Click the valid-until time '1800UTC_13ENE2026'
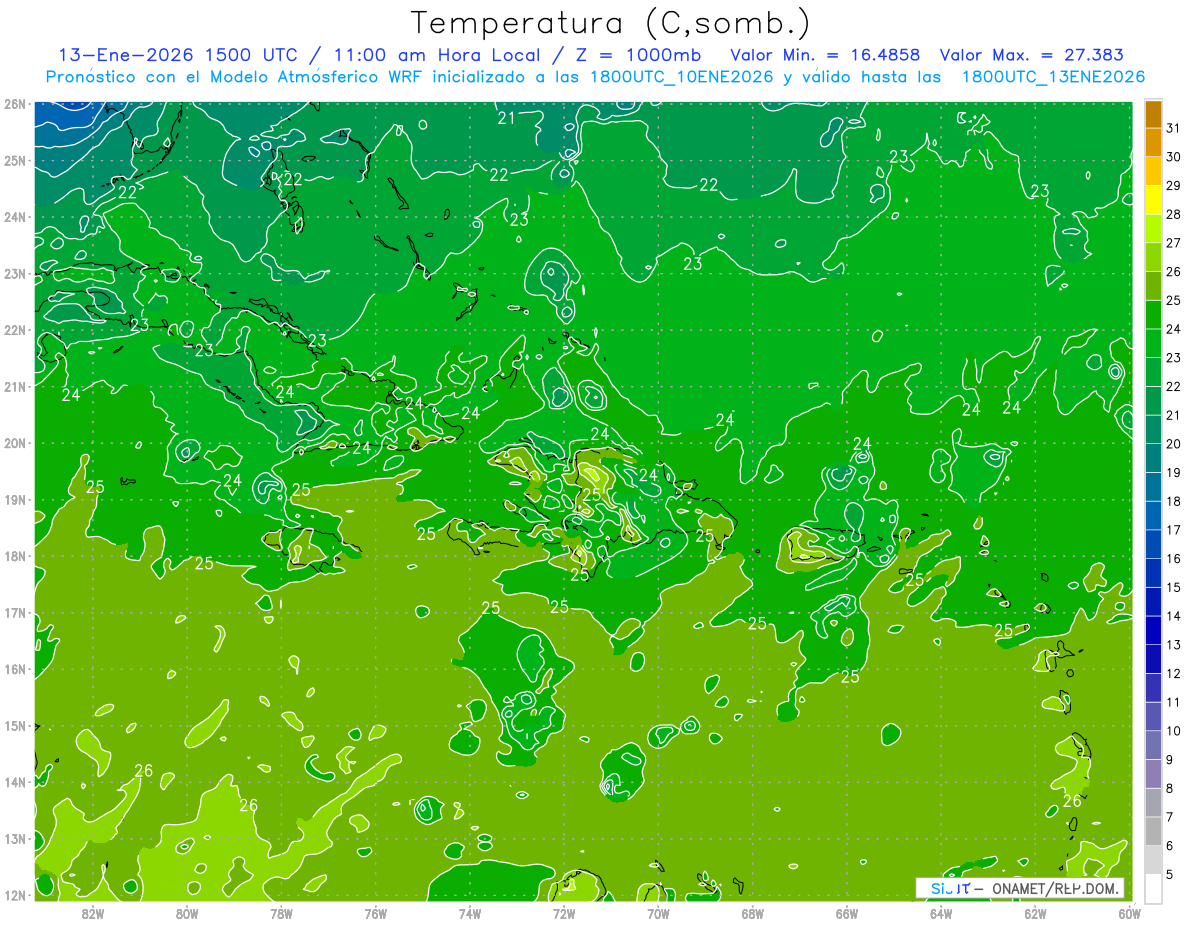Image resolution: width=1200 pixels, height=927 pixels. pos(1053,77)
